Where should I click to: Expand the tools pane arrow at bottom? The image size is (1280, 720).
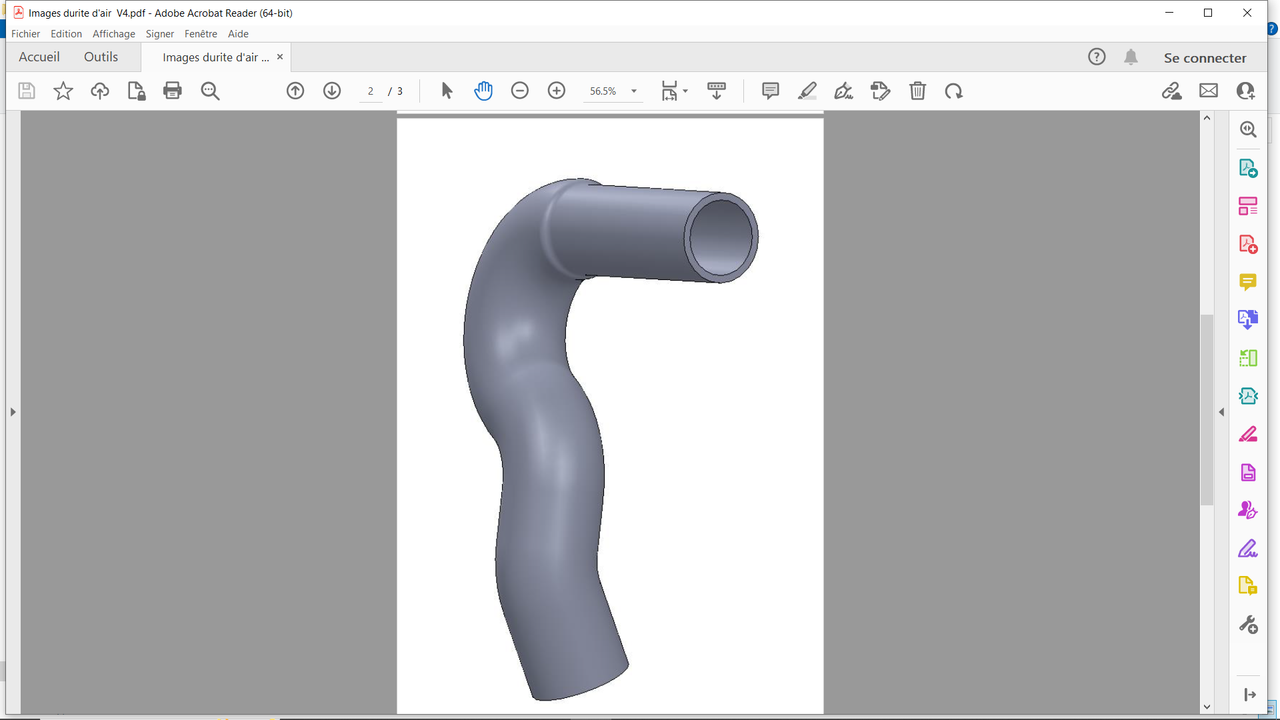point(1249,694)
